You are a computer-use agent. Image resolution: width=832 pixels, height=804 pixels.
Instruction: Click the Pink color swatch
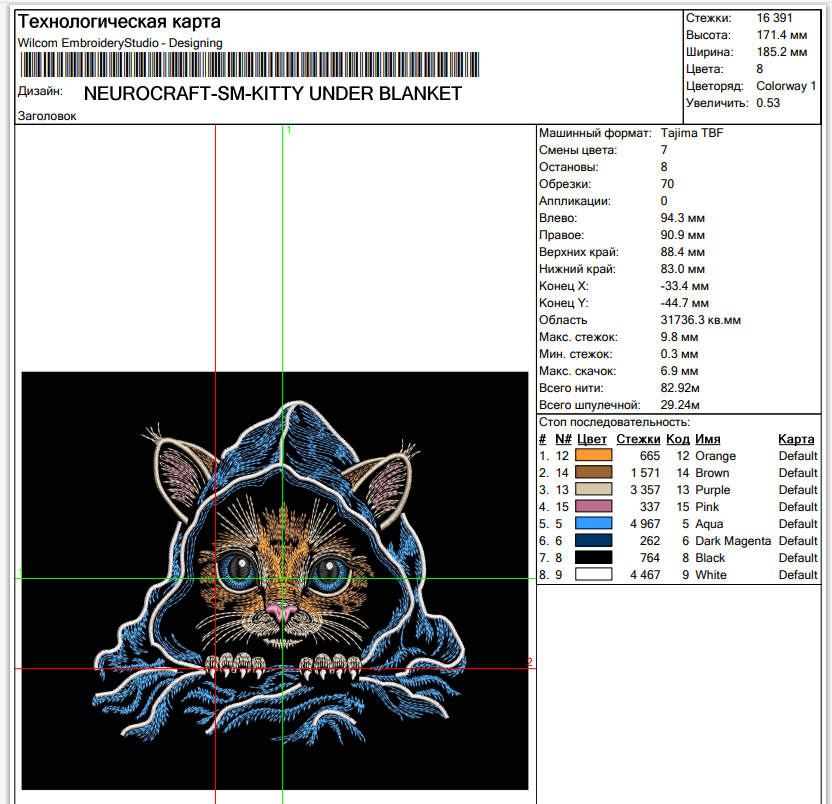pyautogui.click(x=593, y=506)
